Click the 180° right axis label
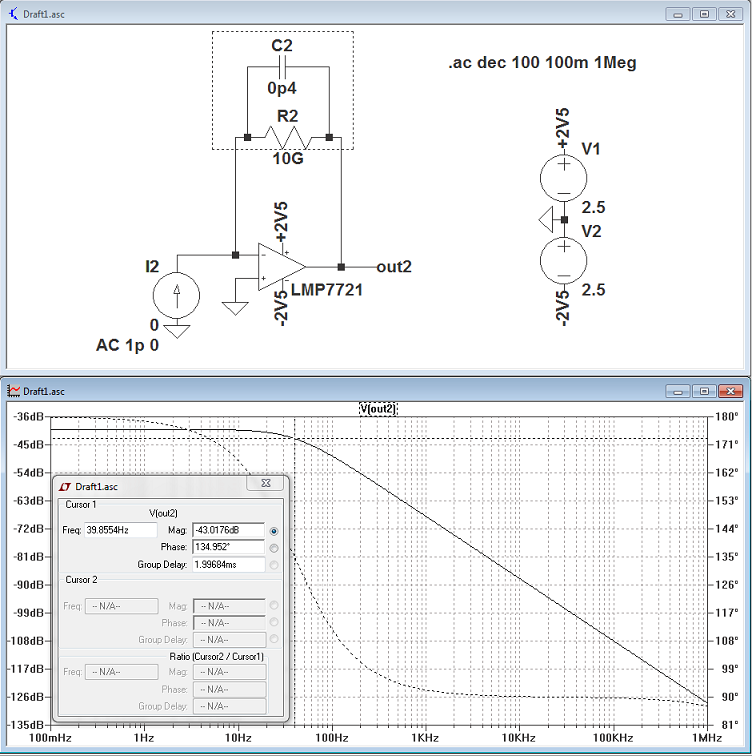Image resolution: width=752 pixels, height=756 pixels. point(726,417)
